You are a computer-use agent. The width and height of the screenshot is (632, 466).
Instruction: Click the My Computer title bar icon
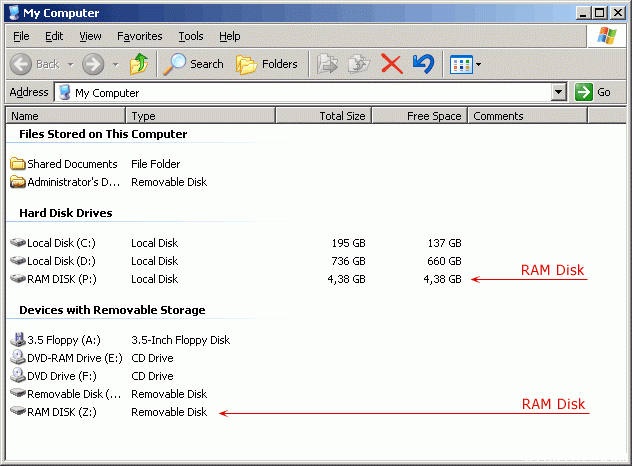(14, 12)
